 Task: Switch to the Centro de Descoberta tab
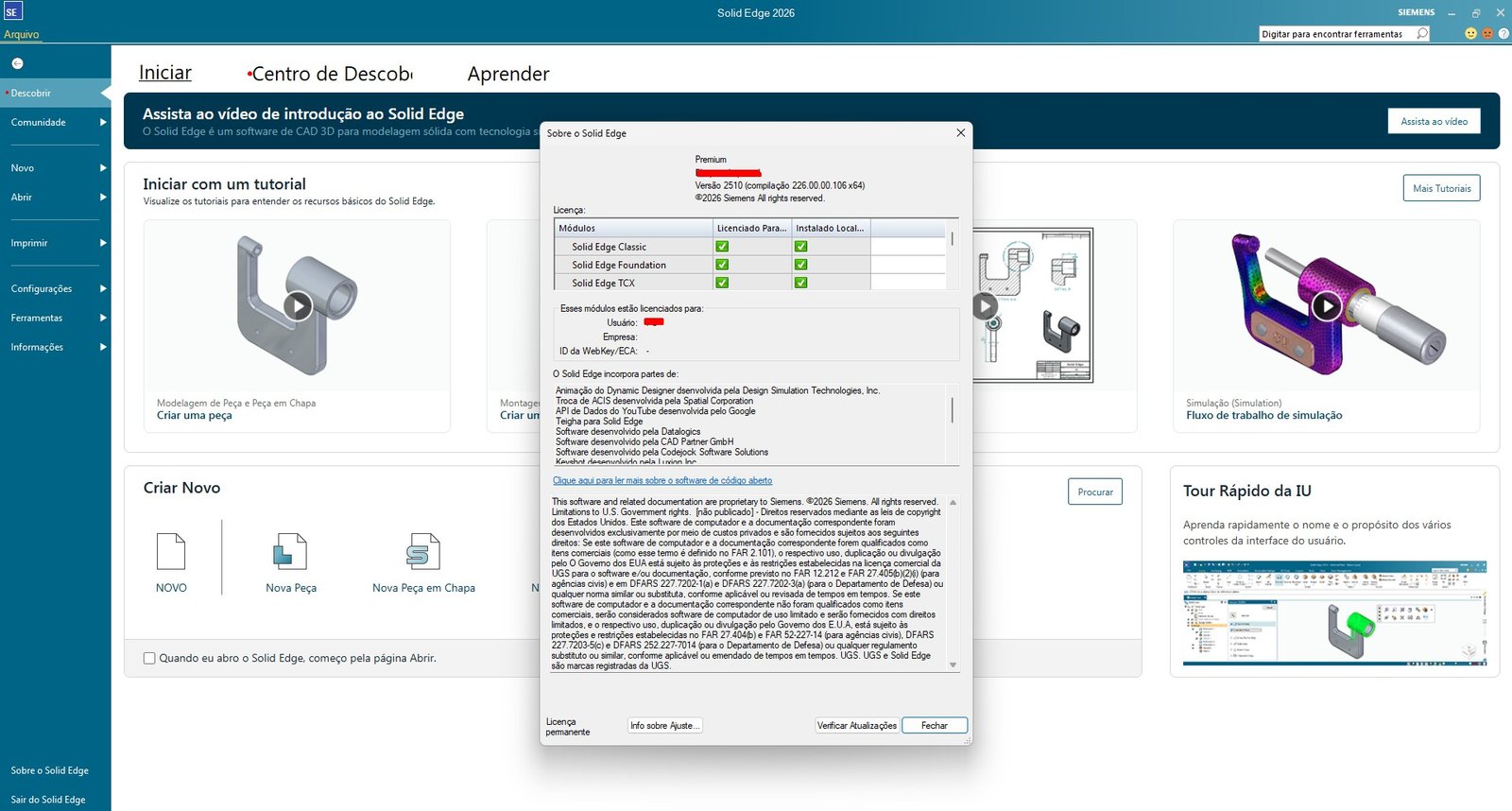[x=331, y=74]
